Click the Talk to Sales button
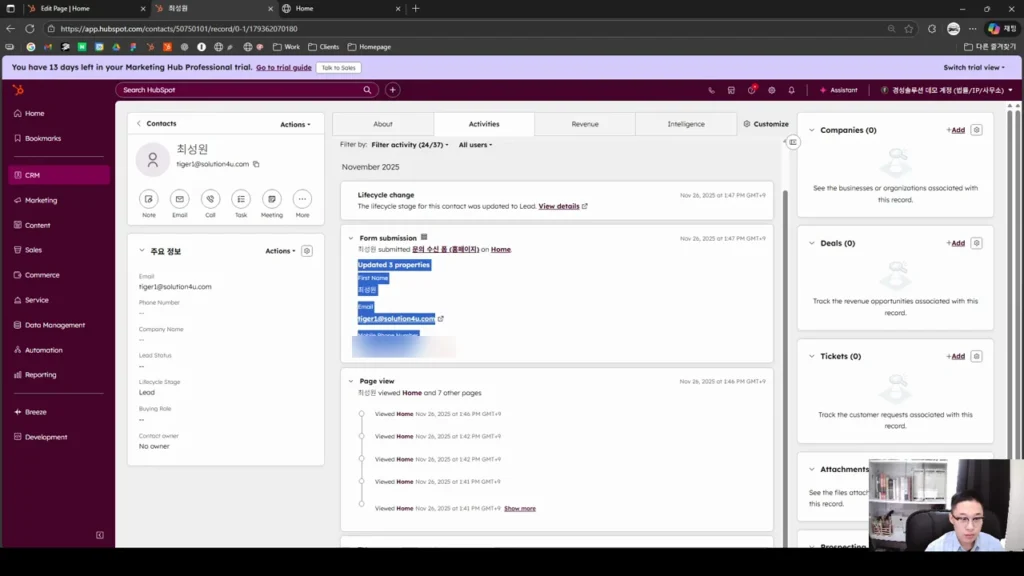The height and width of the screenshot is (576, 1024). coord(338,67)
